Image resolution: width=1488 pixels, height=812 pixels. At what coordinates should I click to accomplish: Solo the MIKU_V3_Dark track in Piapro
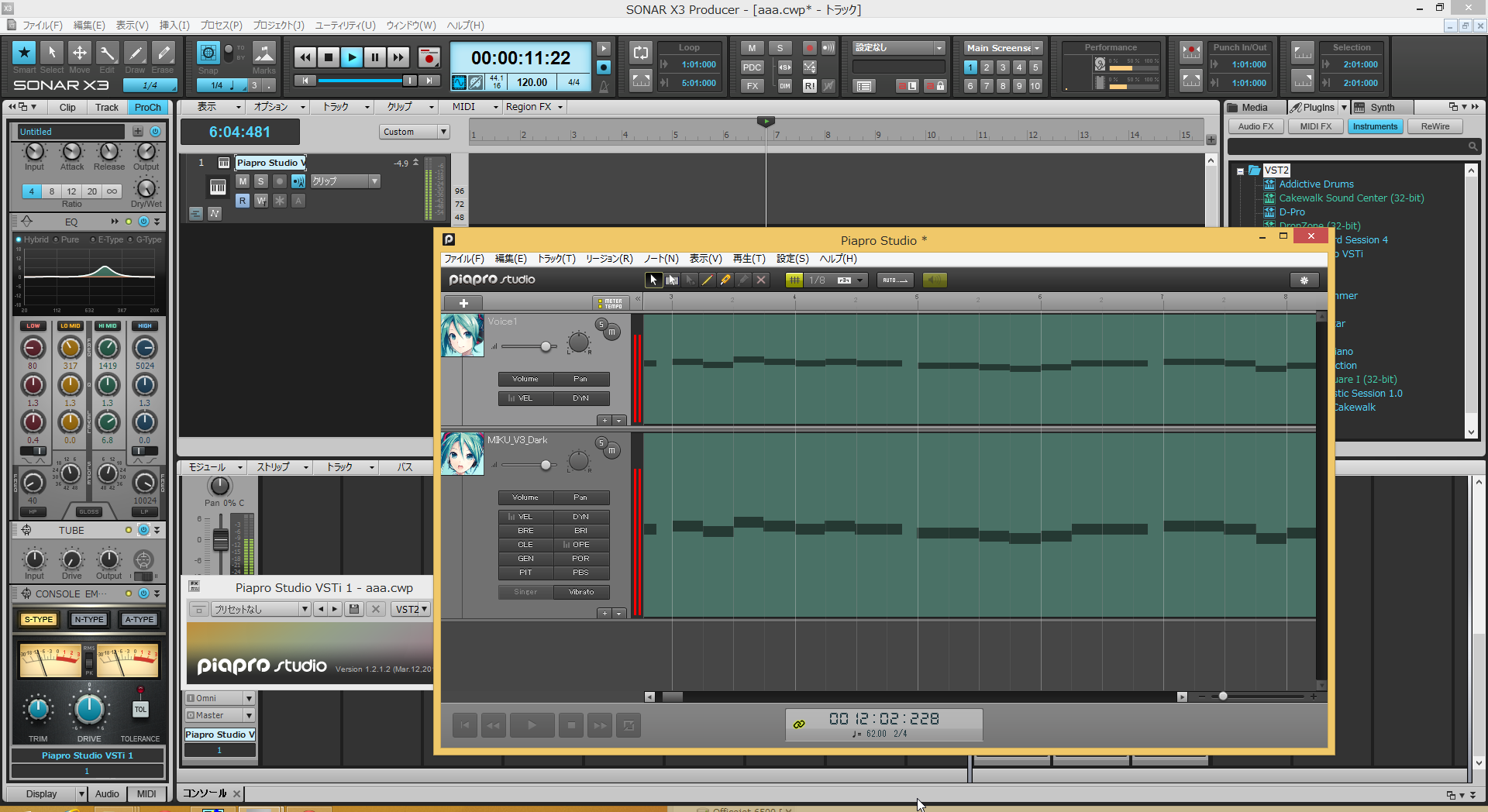[601, 442]
